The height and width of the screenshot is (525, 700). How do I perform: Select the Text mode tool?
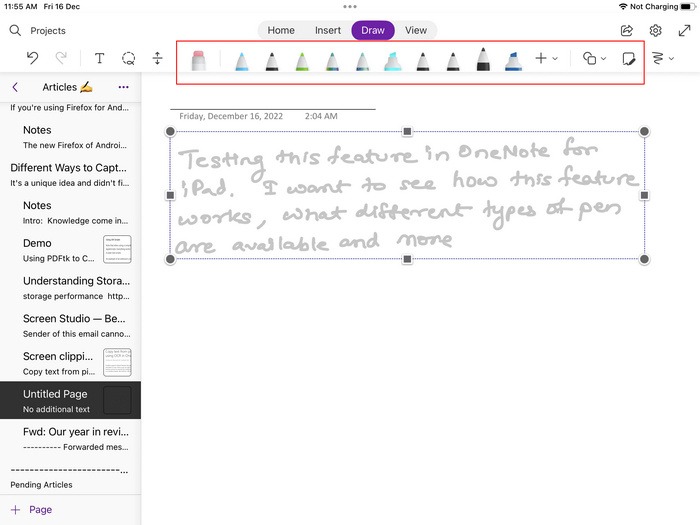tap(100, 58)
